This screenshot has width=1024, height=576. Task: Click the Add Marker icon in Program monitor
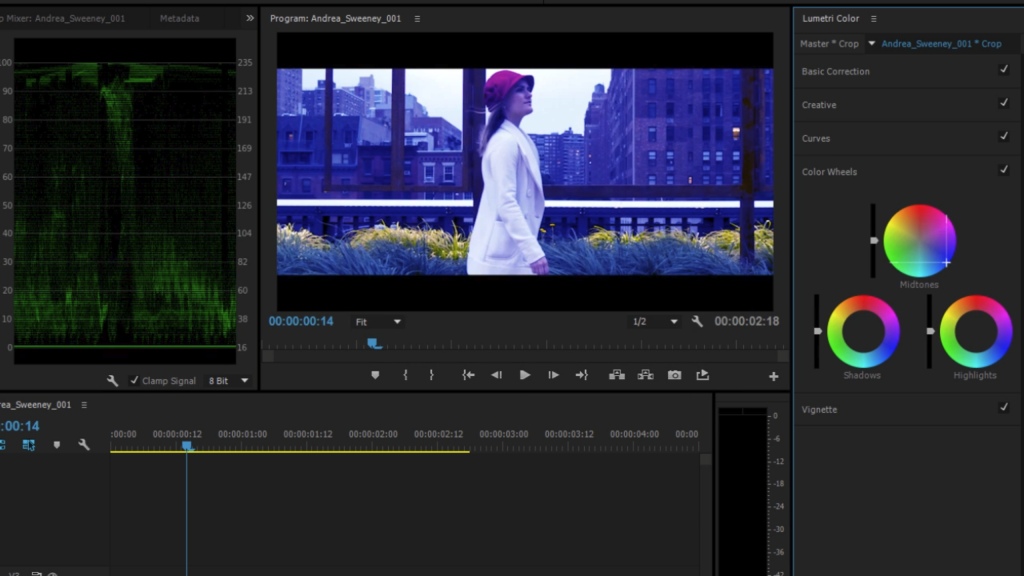[x=375, y=375]
